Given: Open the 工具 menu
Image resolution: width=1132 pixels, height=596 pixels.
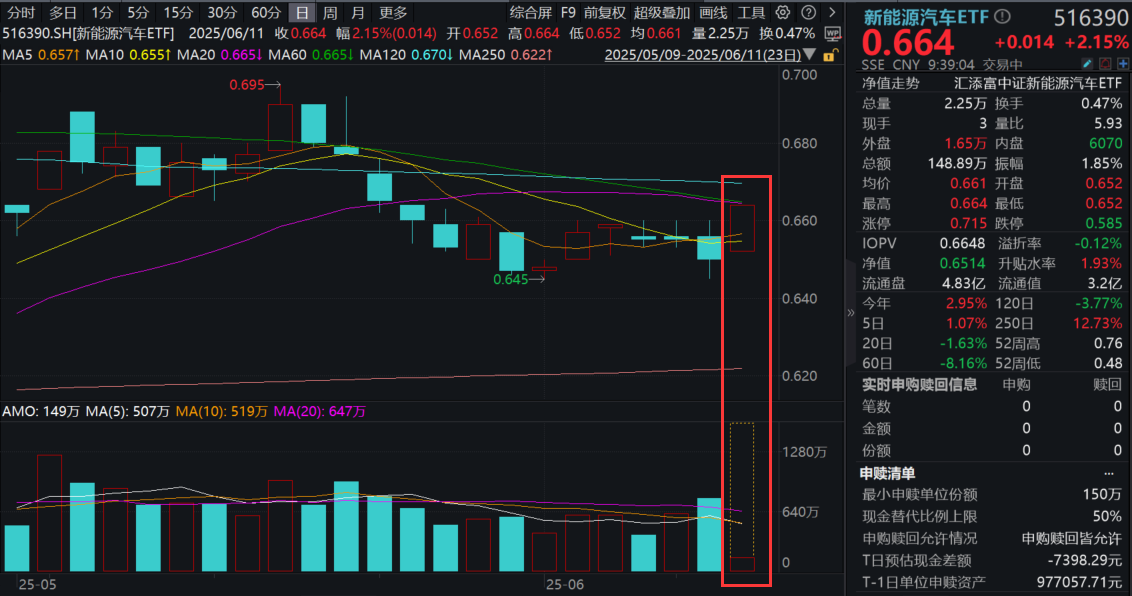Looking at the screenshot, I should pyautogui.click(x=751, y=12).
